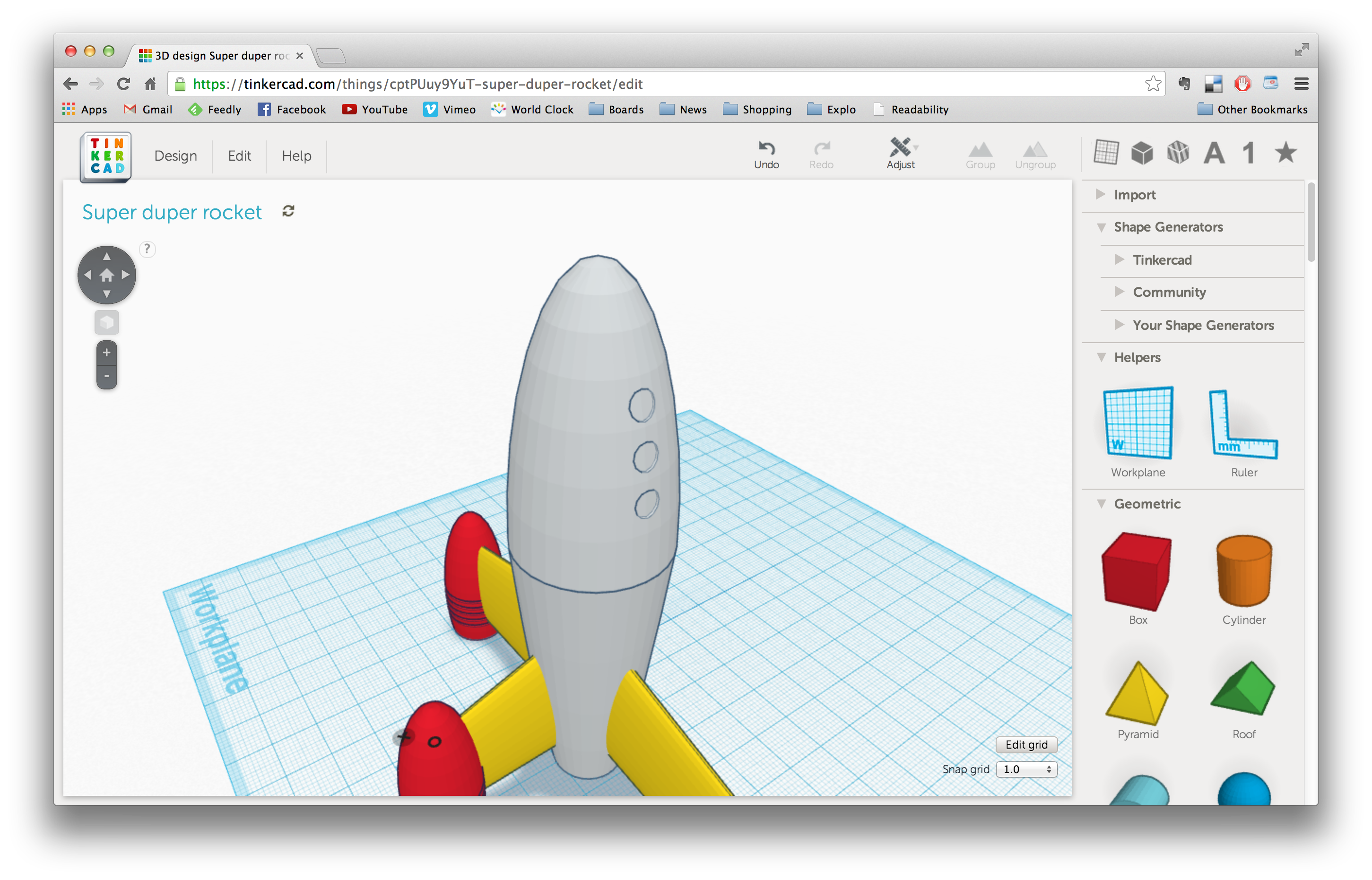Viewport: 1372px width, 880px height.
Task: Click the browser back arrow
Action: [70, 84]
